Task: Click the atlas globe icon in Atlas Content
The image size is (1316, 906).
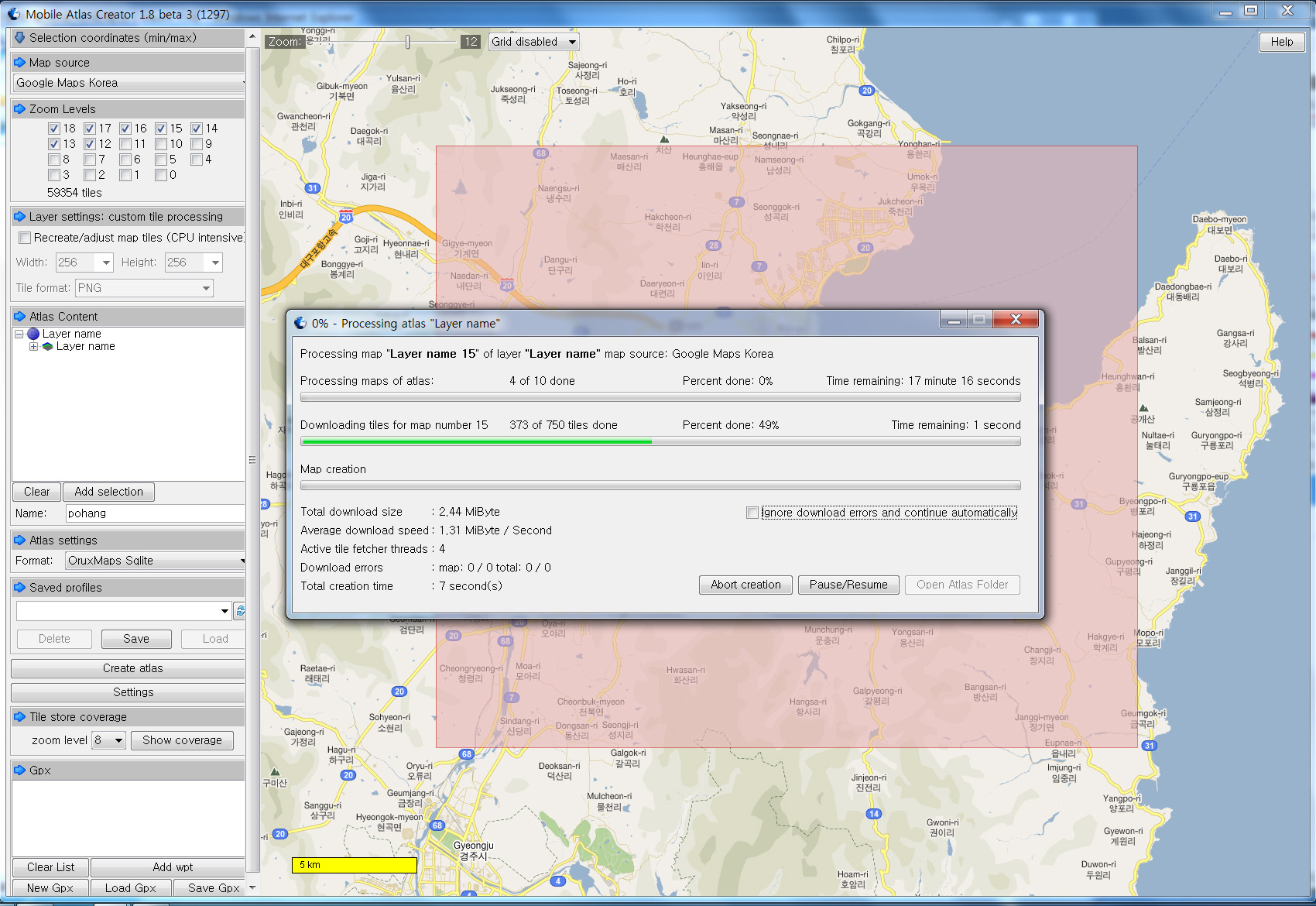Action: [x=33, y=334]
